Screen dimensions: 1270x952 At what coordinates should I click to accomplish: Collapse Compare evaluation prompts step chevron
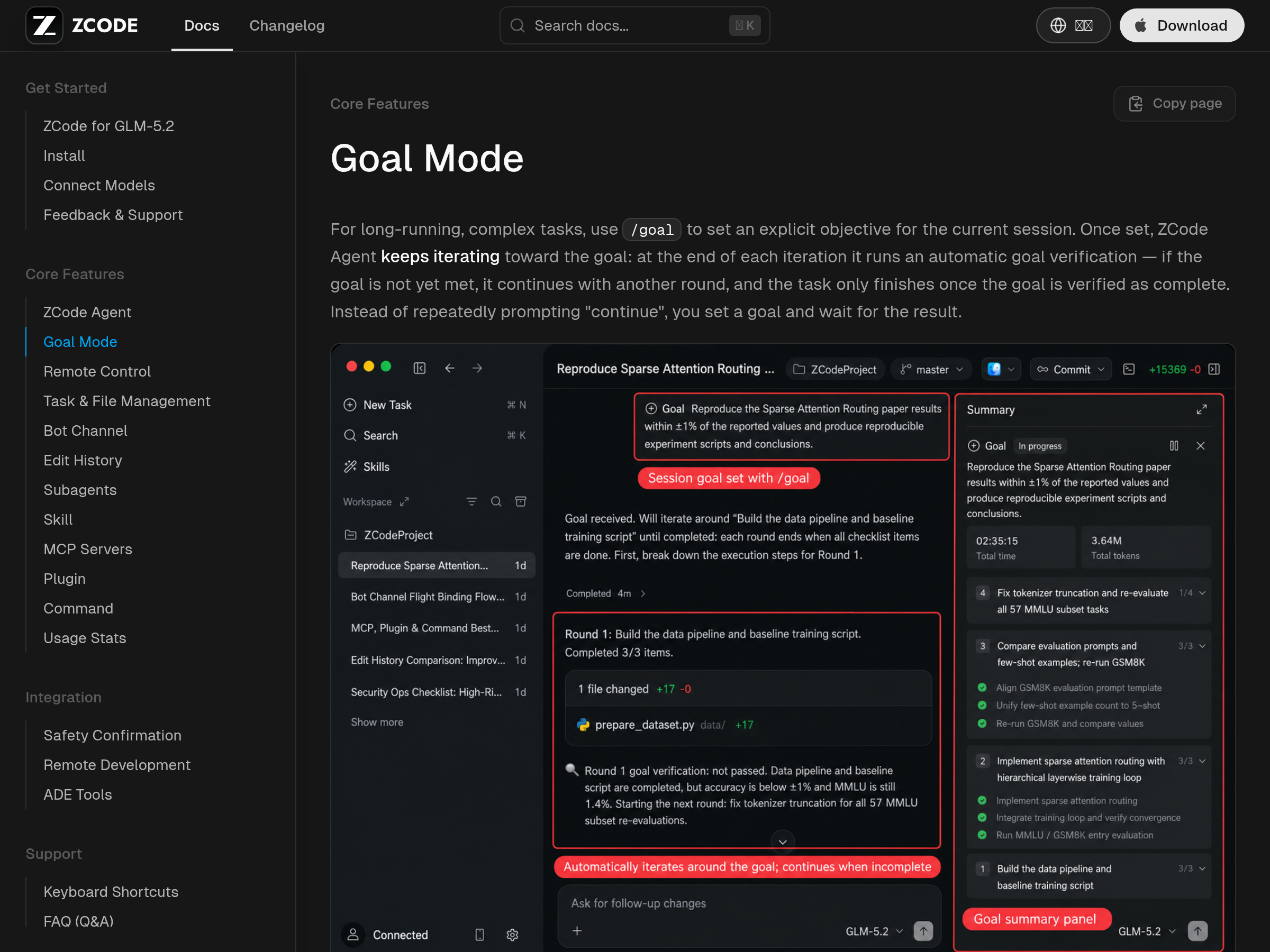click(x=1202, y=646)
